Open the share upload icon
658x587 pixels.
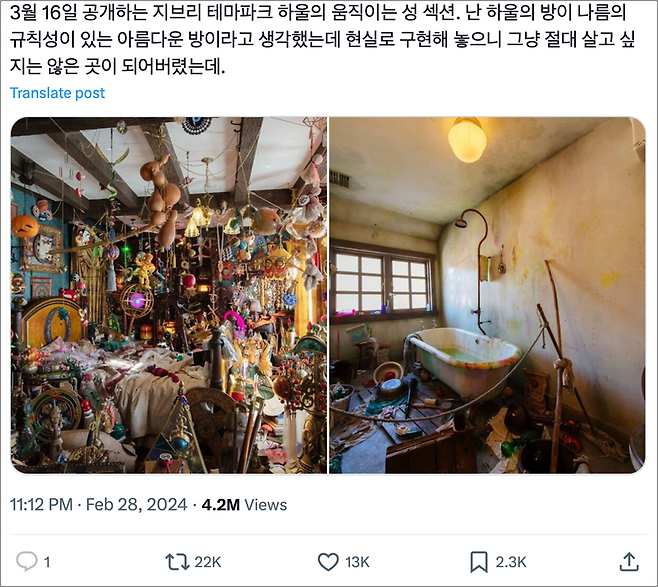click(x=629, y=562)
